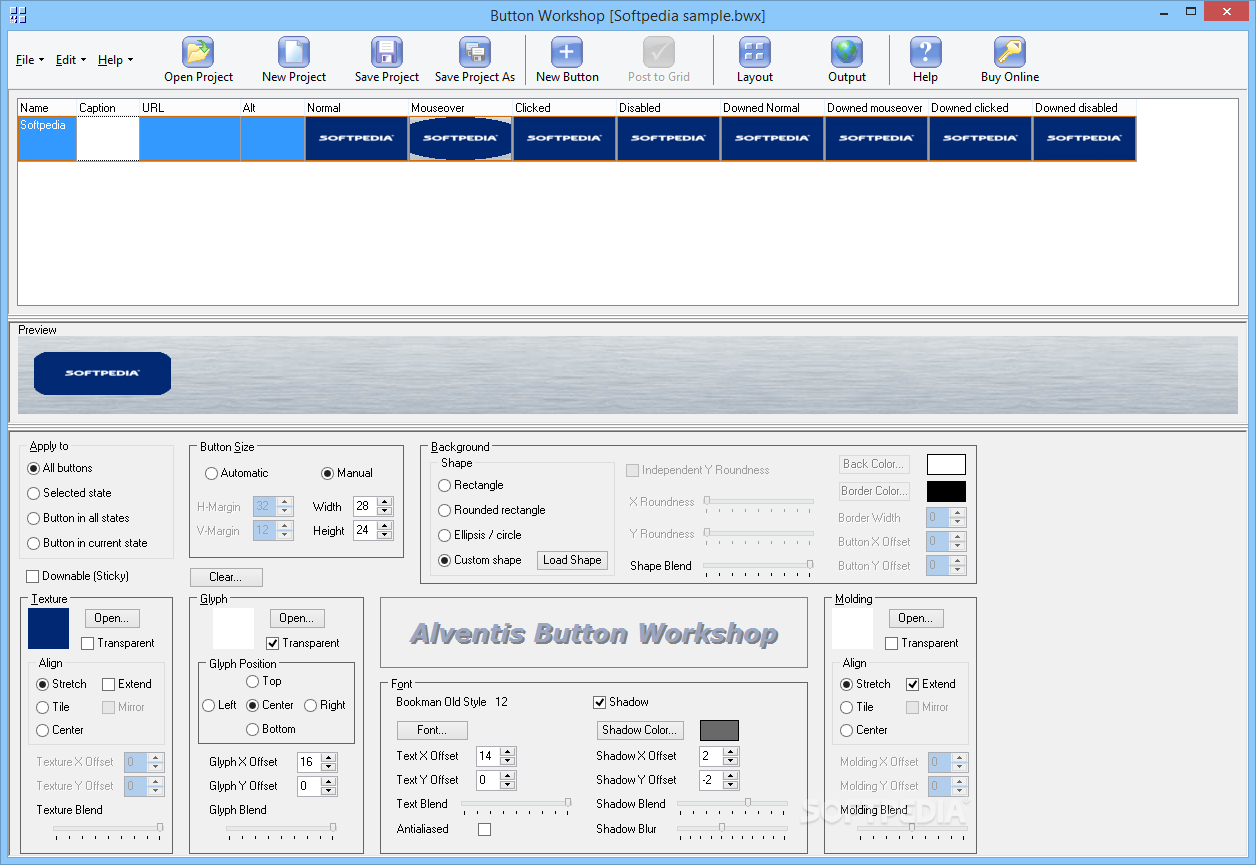Screen dimensions: 1256x865
Task: Select the Downed clicked state thumbnail
Action: coord(981,138)
